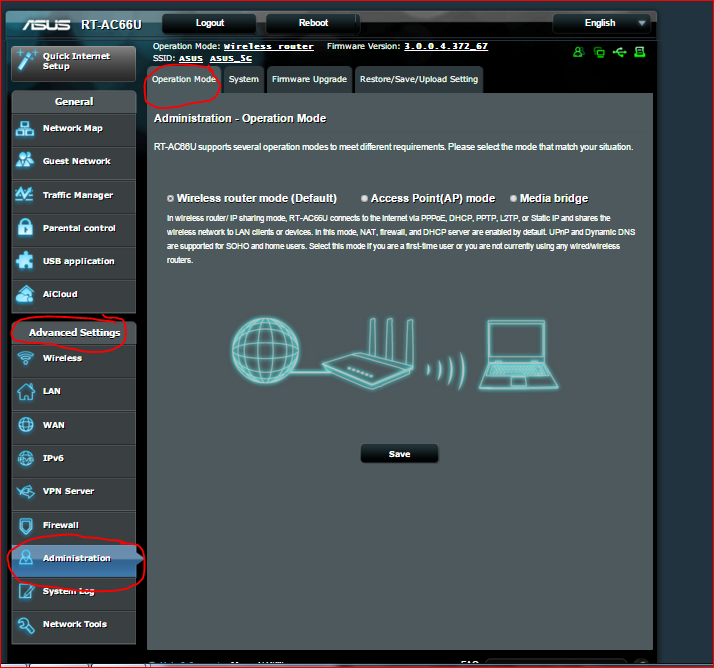Open the Firmware Upgrade tab
Screen dimensions: 714x668
[310, 80]
